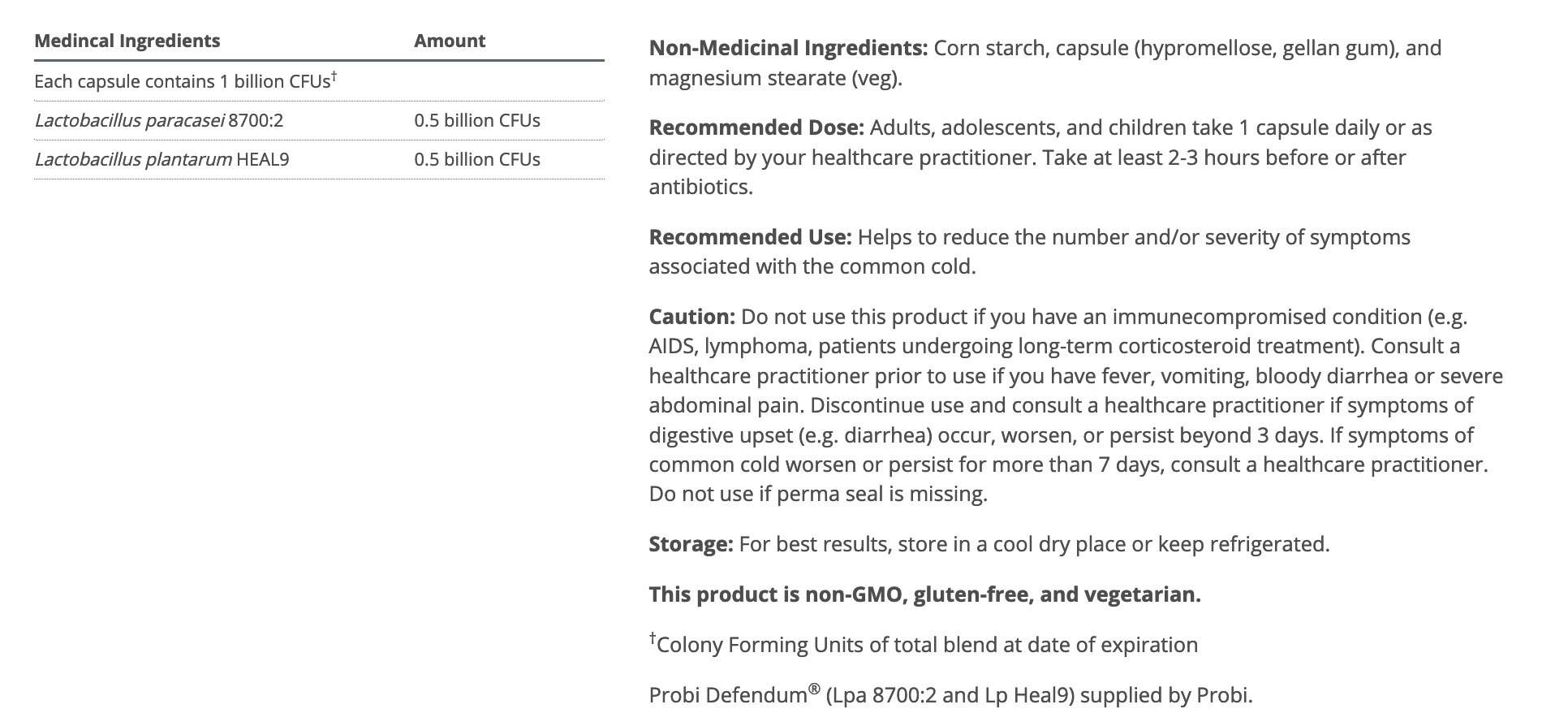Viewport: 1568px width, 726px height.
Task: Click the 'magnesium stearate (veg)' text
Action: click(x=774, y=79)
